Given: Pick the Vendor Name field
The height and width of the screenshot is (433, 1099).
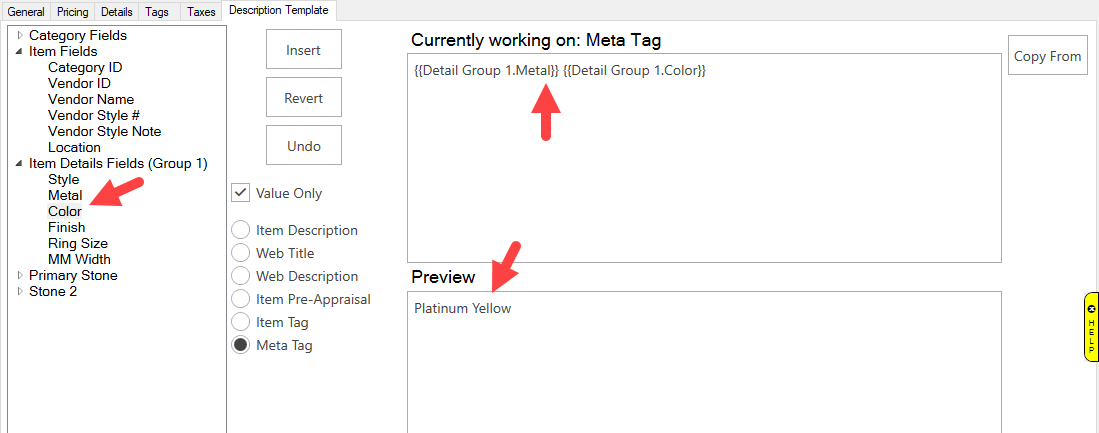Looking at the screenshot, I should [x=91, y=99].
